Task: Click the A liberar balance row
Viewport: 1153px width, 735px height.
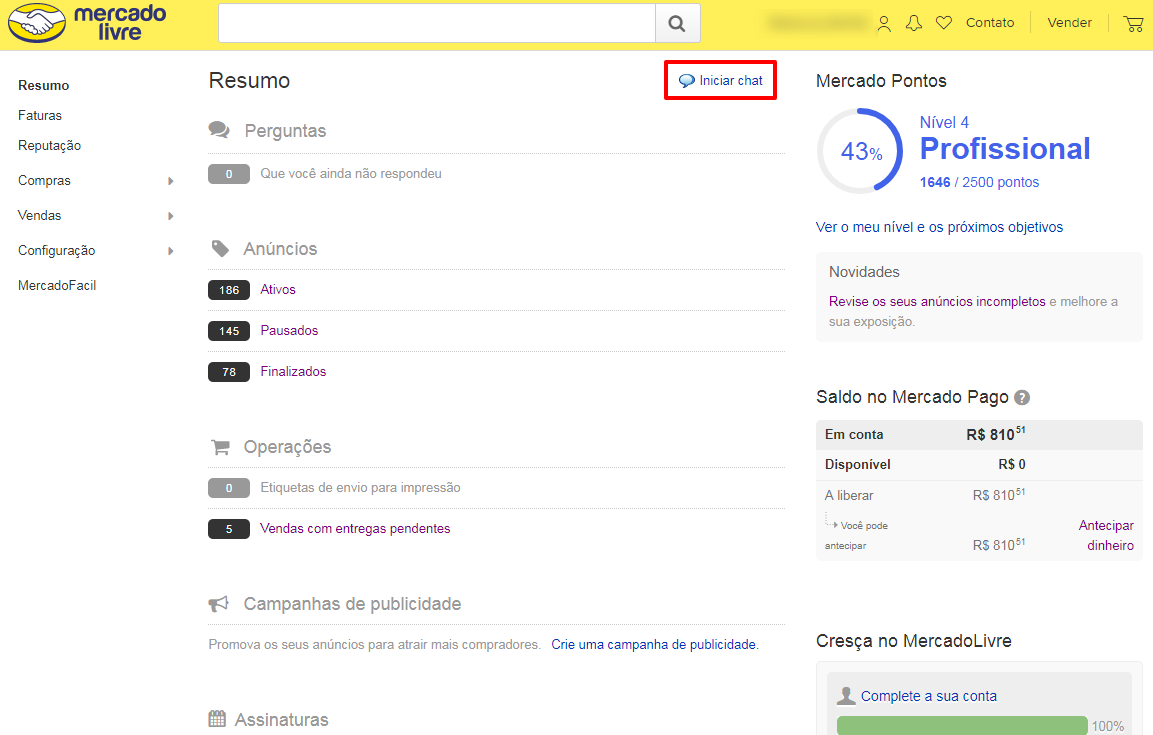Action: click(979, 495)
